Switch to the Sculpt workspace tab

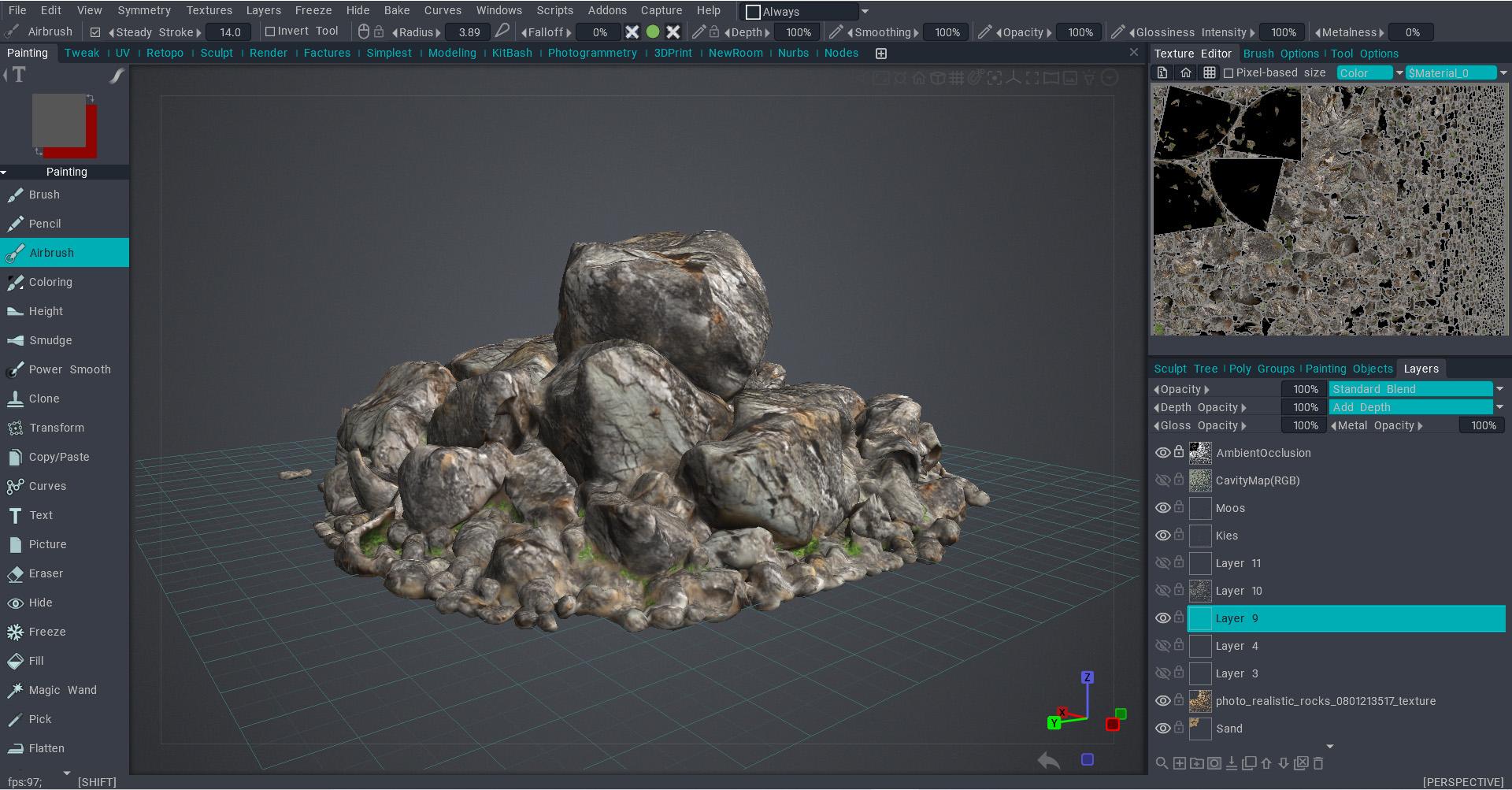pyautogui.click(x=217, y=53)
